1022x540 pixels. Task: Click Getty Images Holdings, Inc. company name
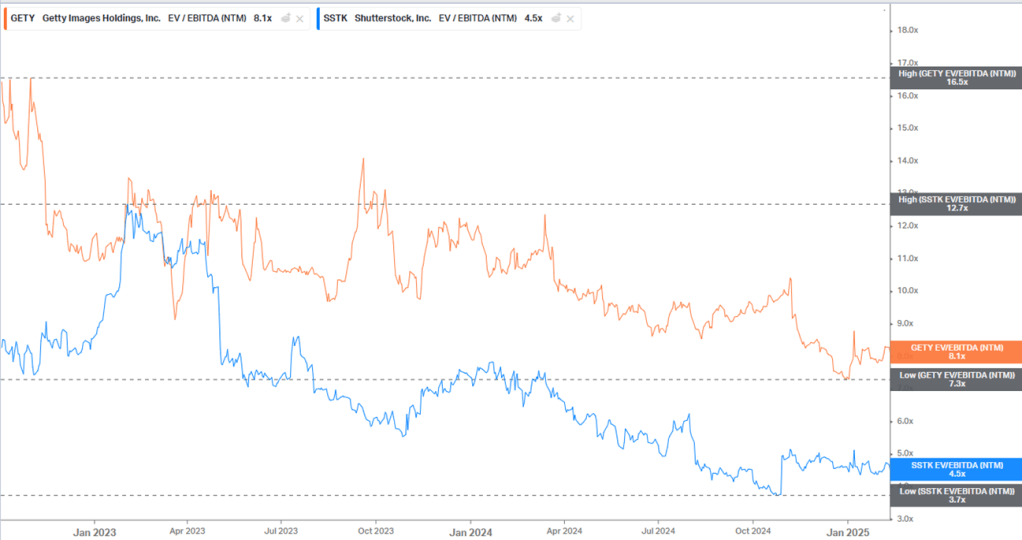(x=101, y=18)
